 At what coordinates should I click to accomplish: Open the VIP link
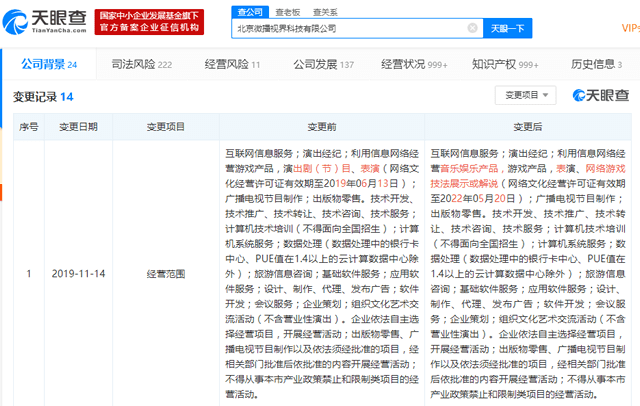pos(630,28)
